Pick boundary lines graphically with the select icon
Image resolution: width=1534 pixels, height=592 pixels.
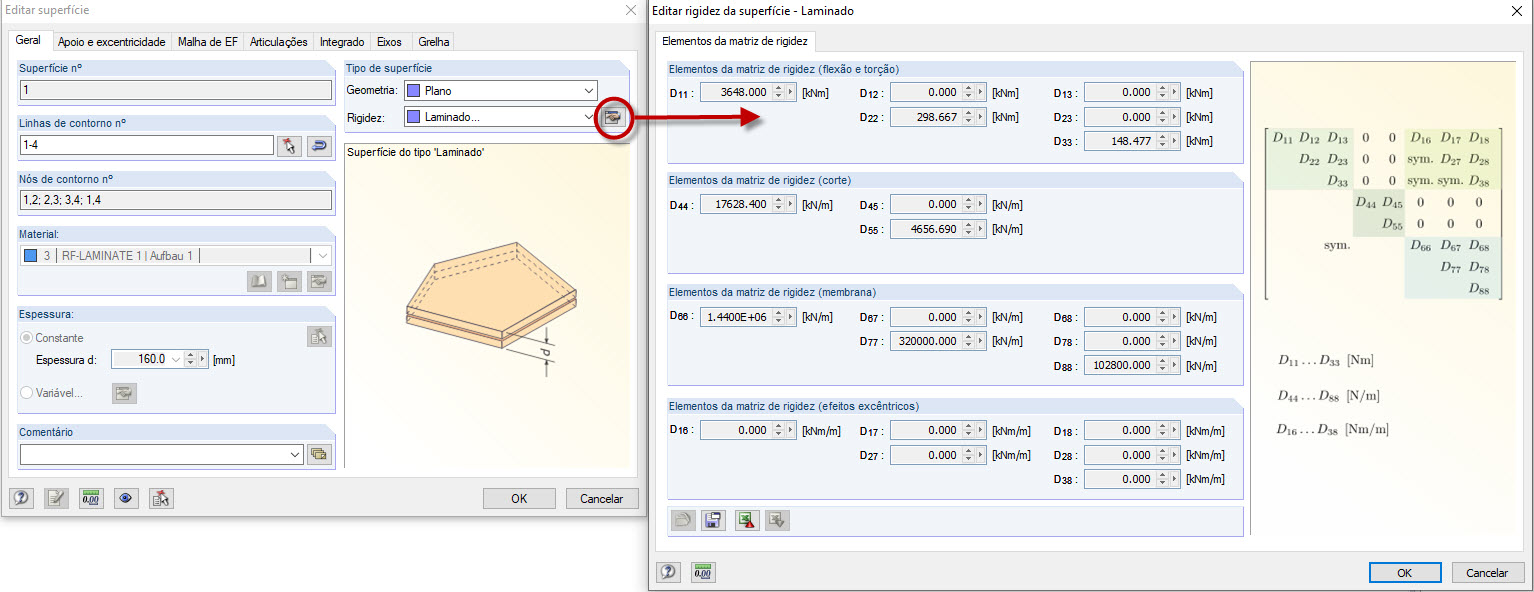click(288, 144)
